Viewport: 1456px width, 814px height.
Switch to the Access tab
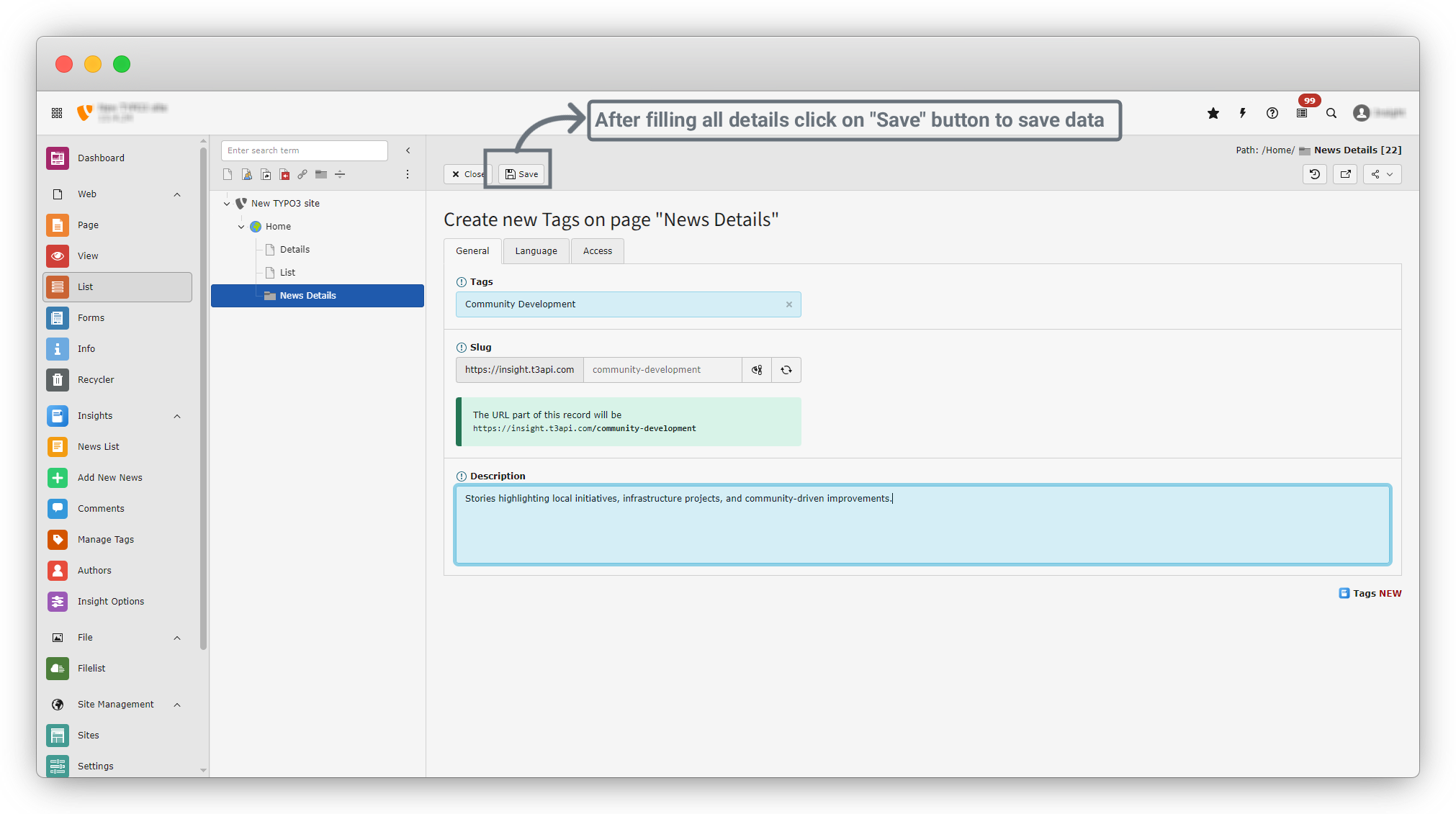tap(597, 251)
